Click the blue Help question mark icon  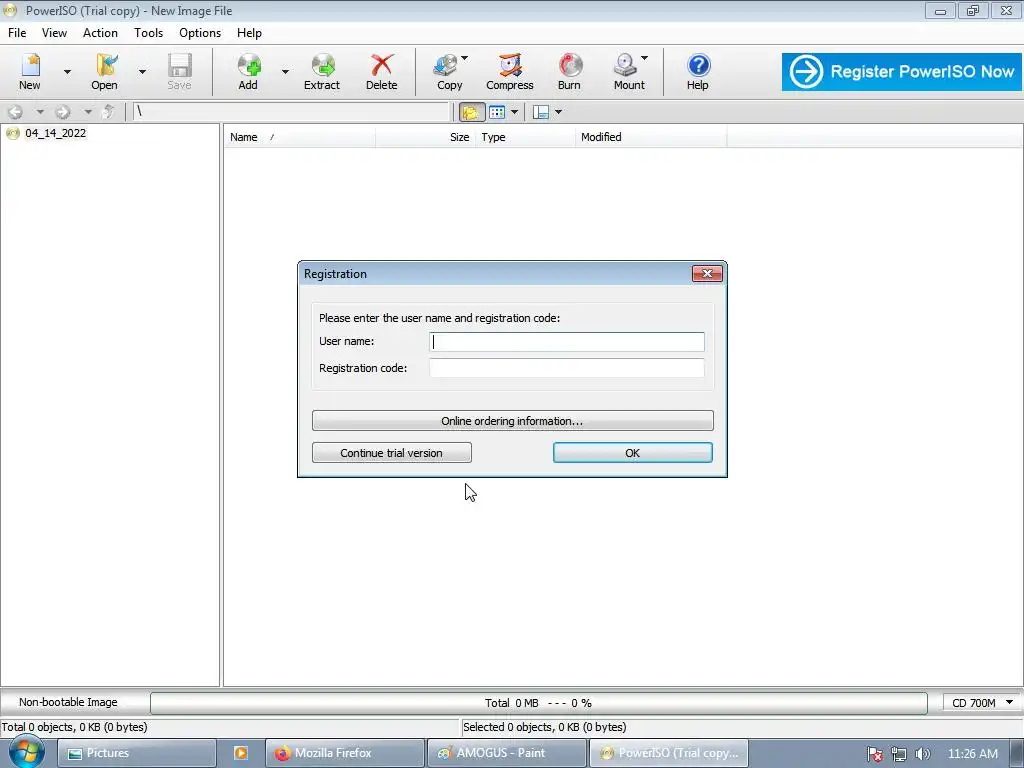tap(697, 72)
